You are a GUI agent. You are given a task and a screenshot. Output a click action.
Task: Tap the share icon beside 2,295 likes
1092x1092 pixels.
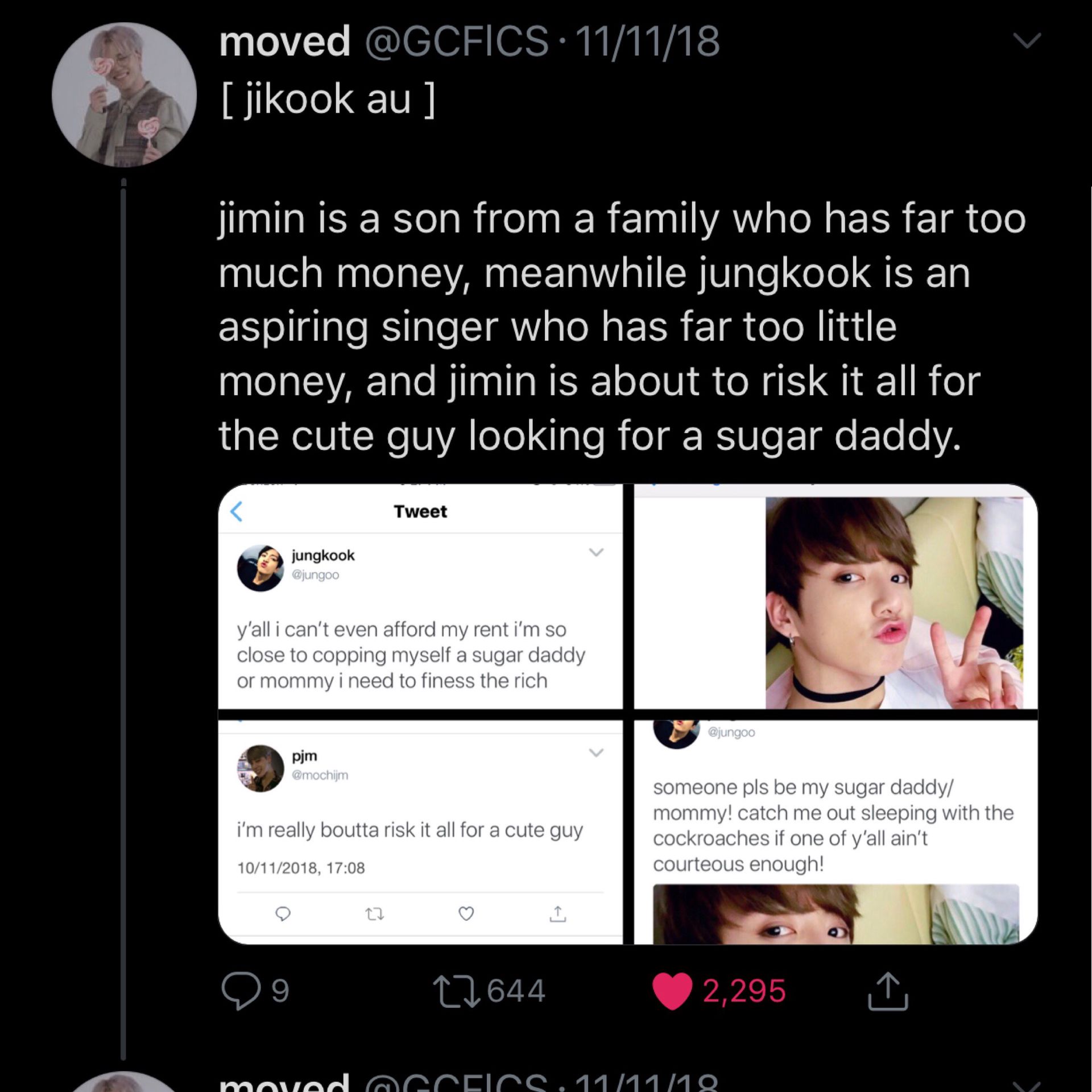(888, 991)
